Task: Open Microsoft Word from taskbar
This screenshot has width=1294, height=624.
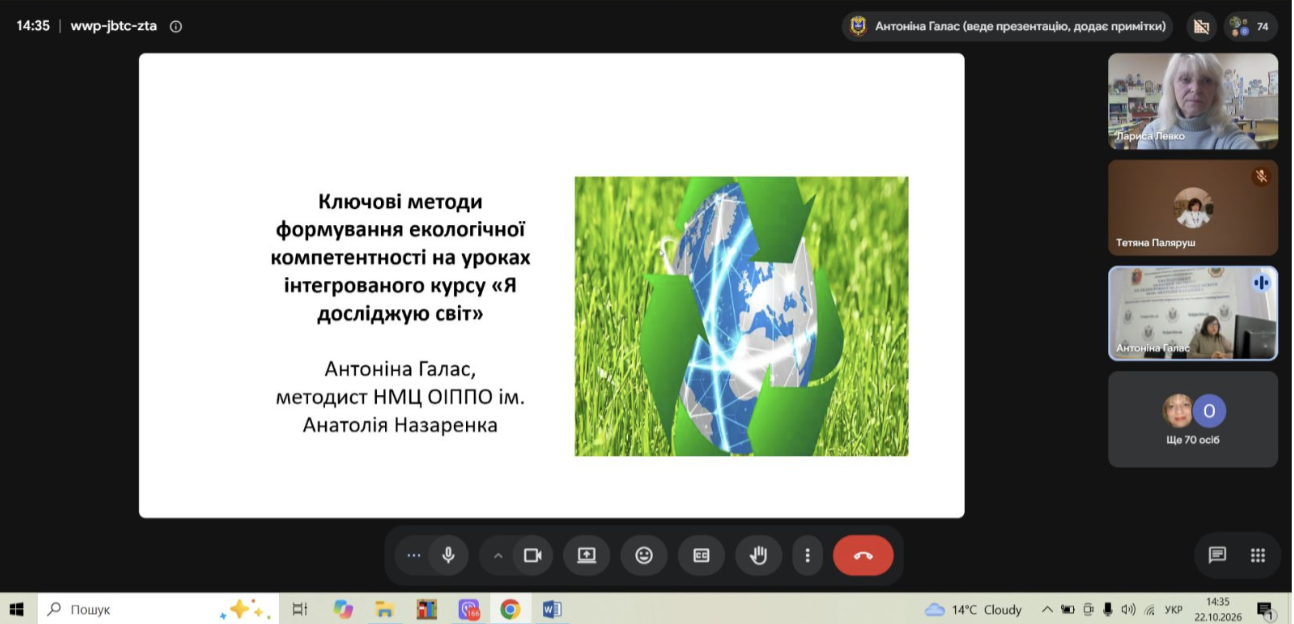Action: click(552, 609)
